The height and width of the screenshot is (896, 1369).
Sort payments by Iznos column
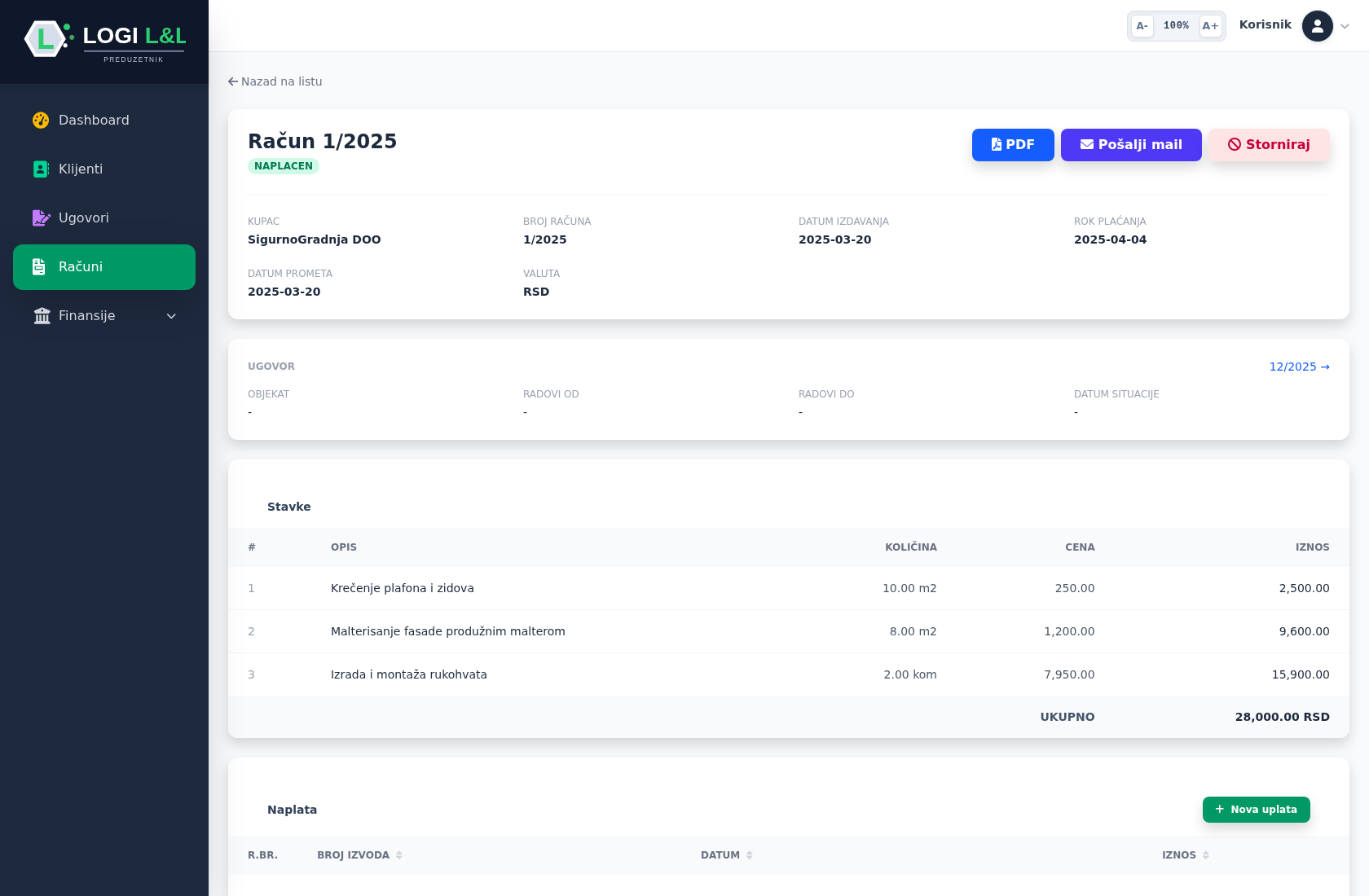pyautogui.click(x=1186, y=855)
